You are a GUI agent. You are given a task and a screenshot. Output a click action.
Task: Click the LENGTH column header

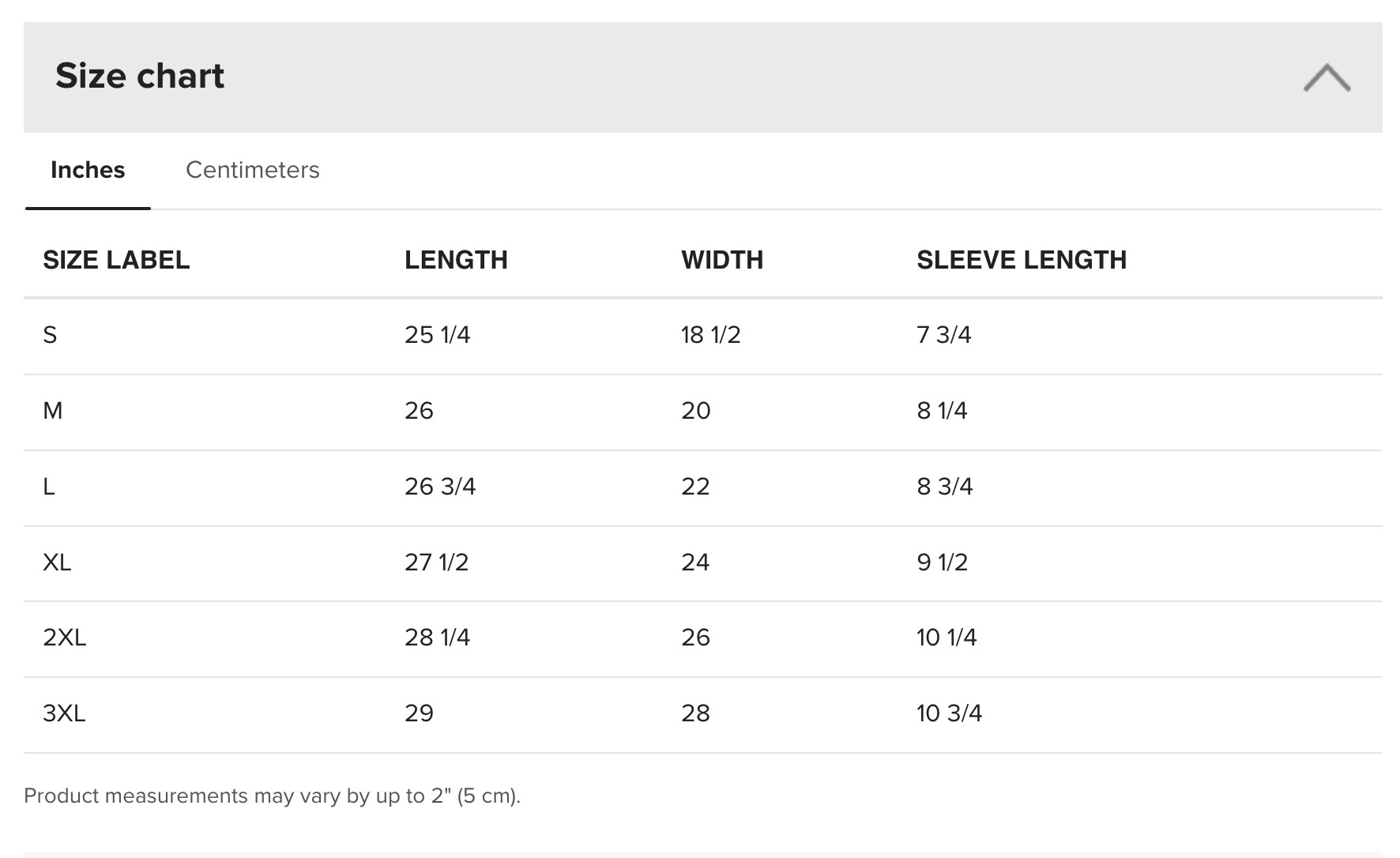(456, 260)
